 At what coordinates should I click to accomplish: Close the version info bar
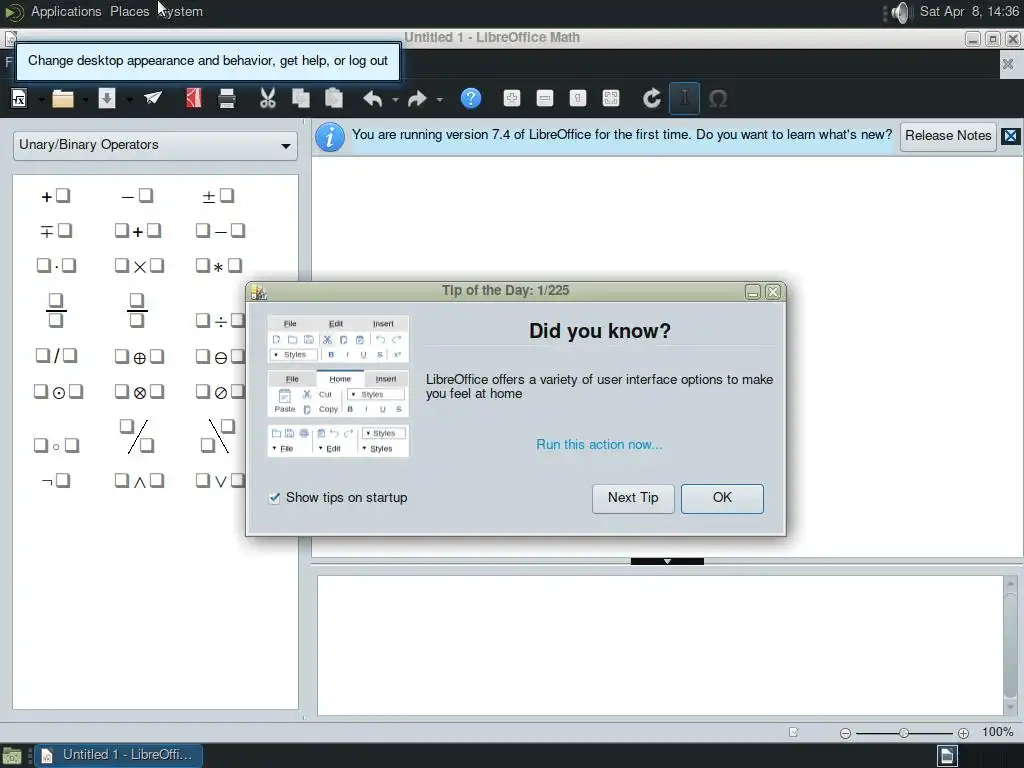click(x=1010, y=136)
